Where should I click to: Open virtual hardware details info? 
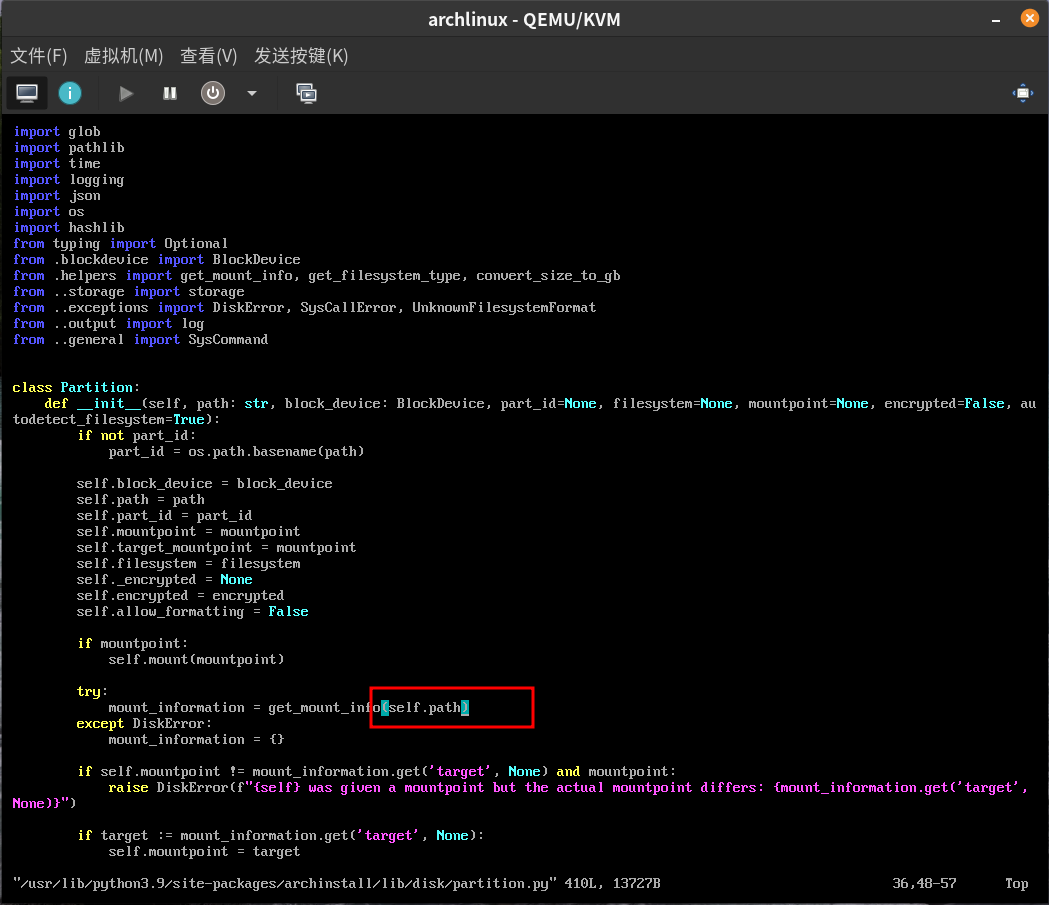coord(70,93)
